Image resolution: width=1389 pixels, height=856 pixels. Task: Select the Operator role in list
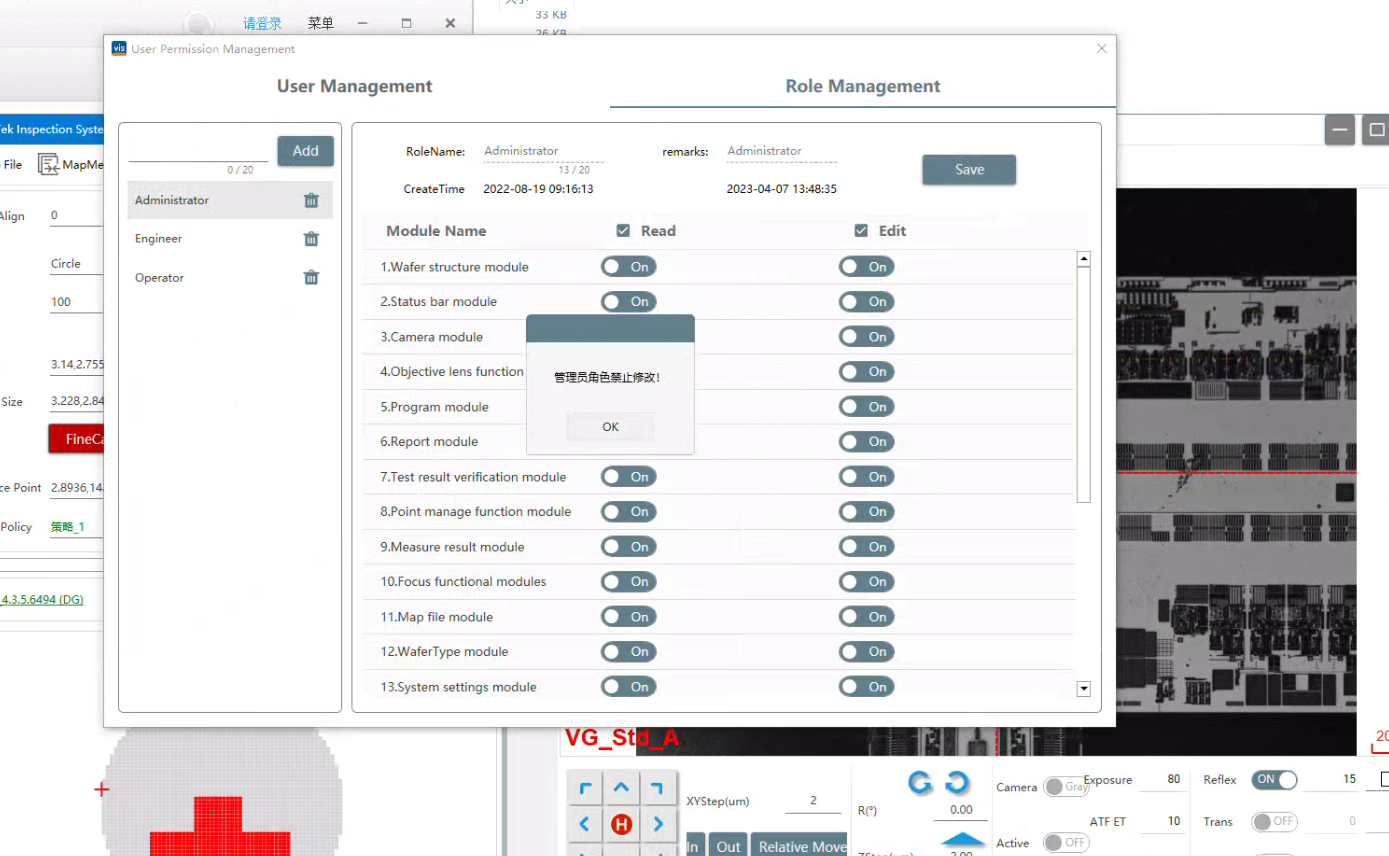click(230, 278)
